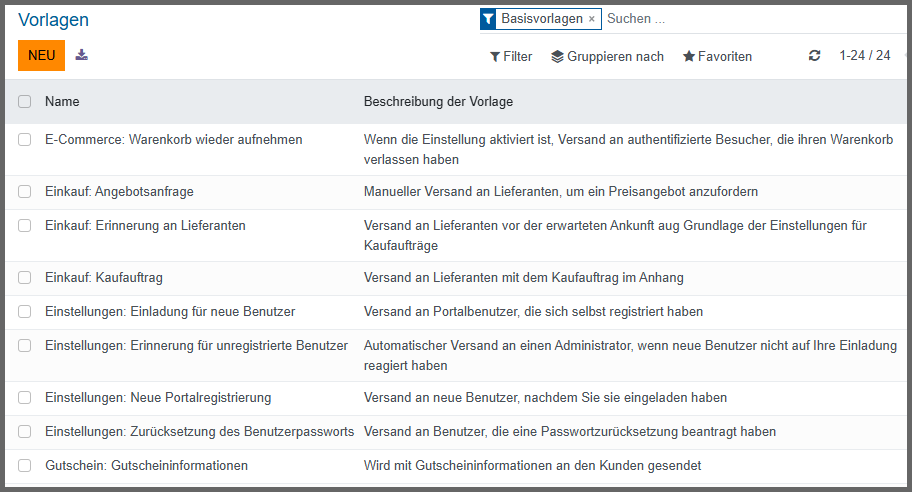The image size is (912, 492).
Task: Open the Filter dropdown
Action: tap(511, 56)
